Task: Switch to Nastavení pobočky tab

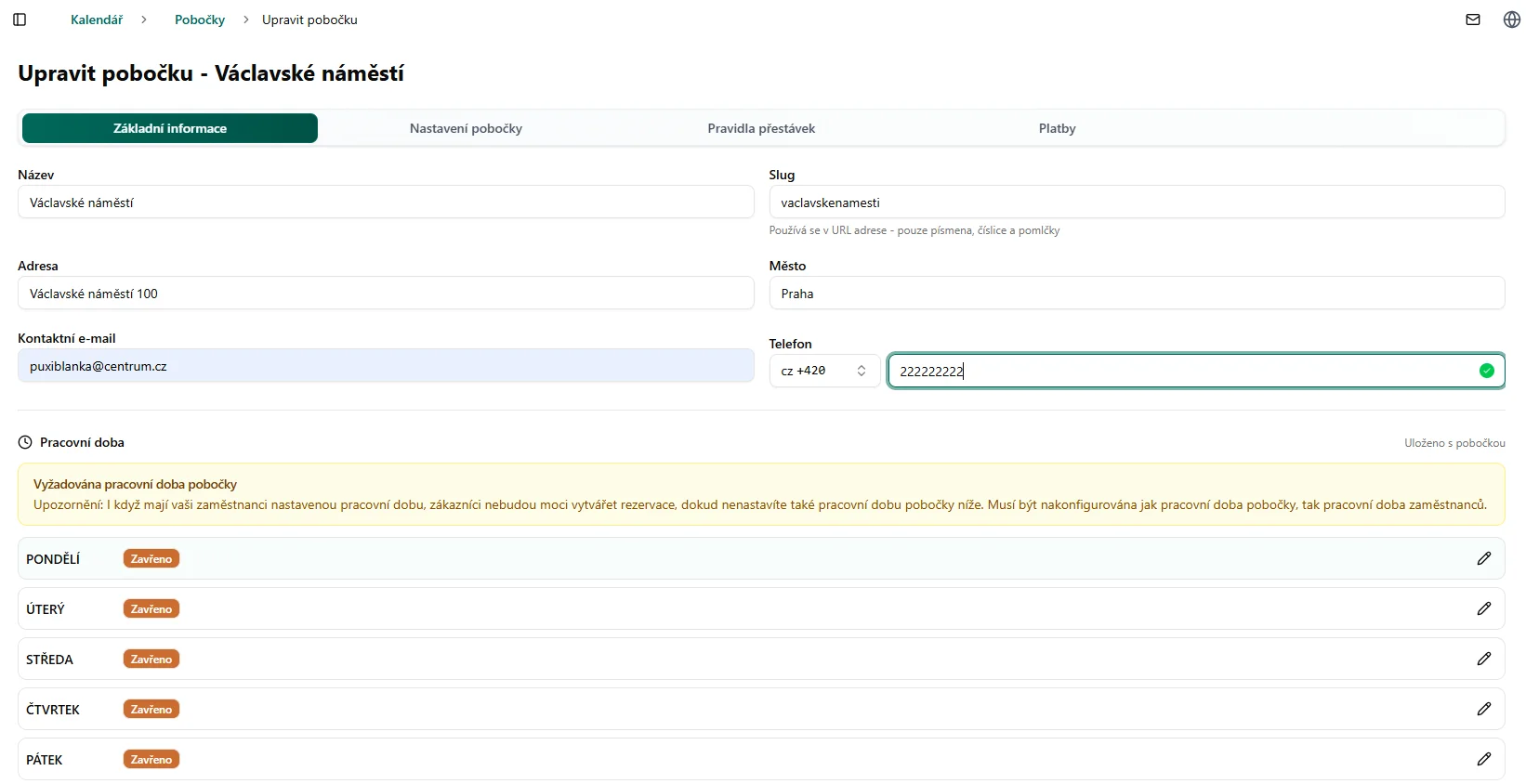Action: click(x=466, y=128)
